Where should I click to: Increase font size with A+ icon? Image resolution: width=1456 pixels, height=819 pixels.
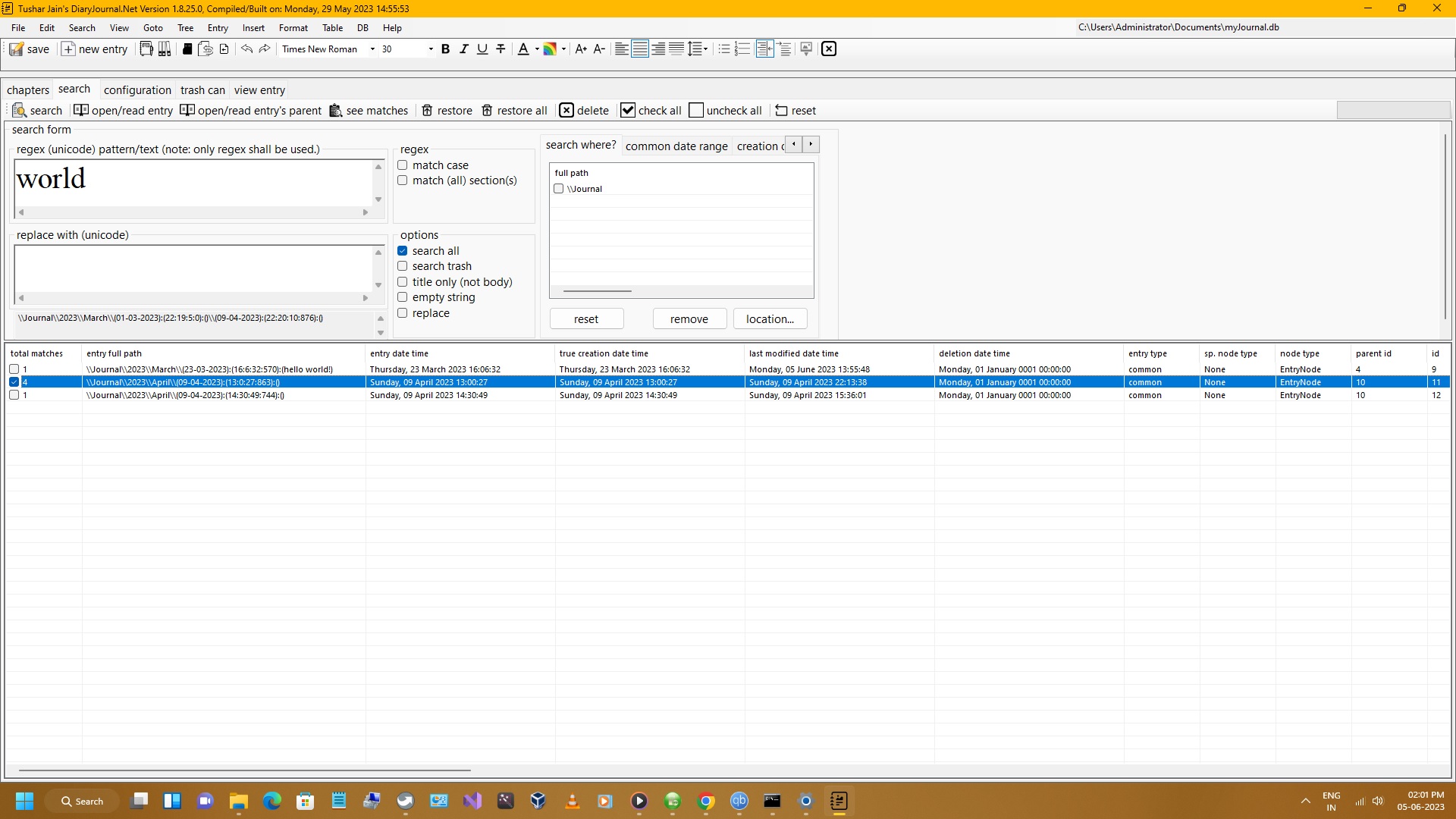581,49
